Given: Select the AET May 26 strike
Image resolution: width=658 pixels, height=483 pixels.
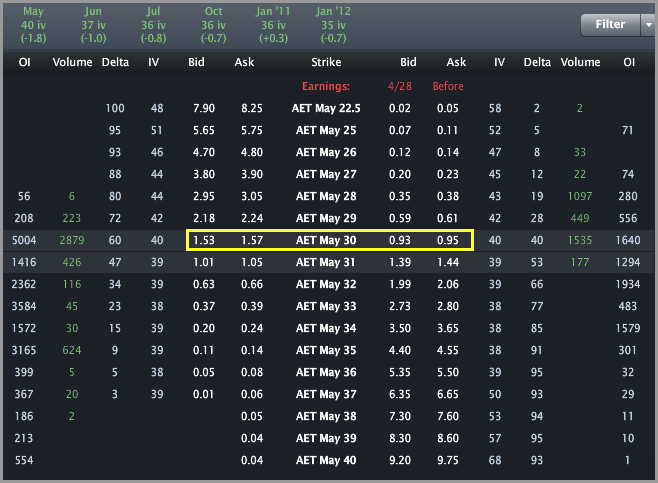Looking at the screenshot, I should (326, 152).
